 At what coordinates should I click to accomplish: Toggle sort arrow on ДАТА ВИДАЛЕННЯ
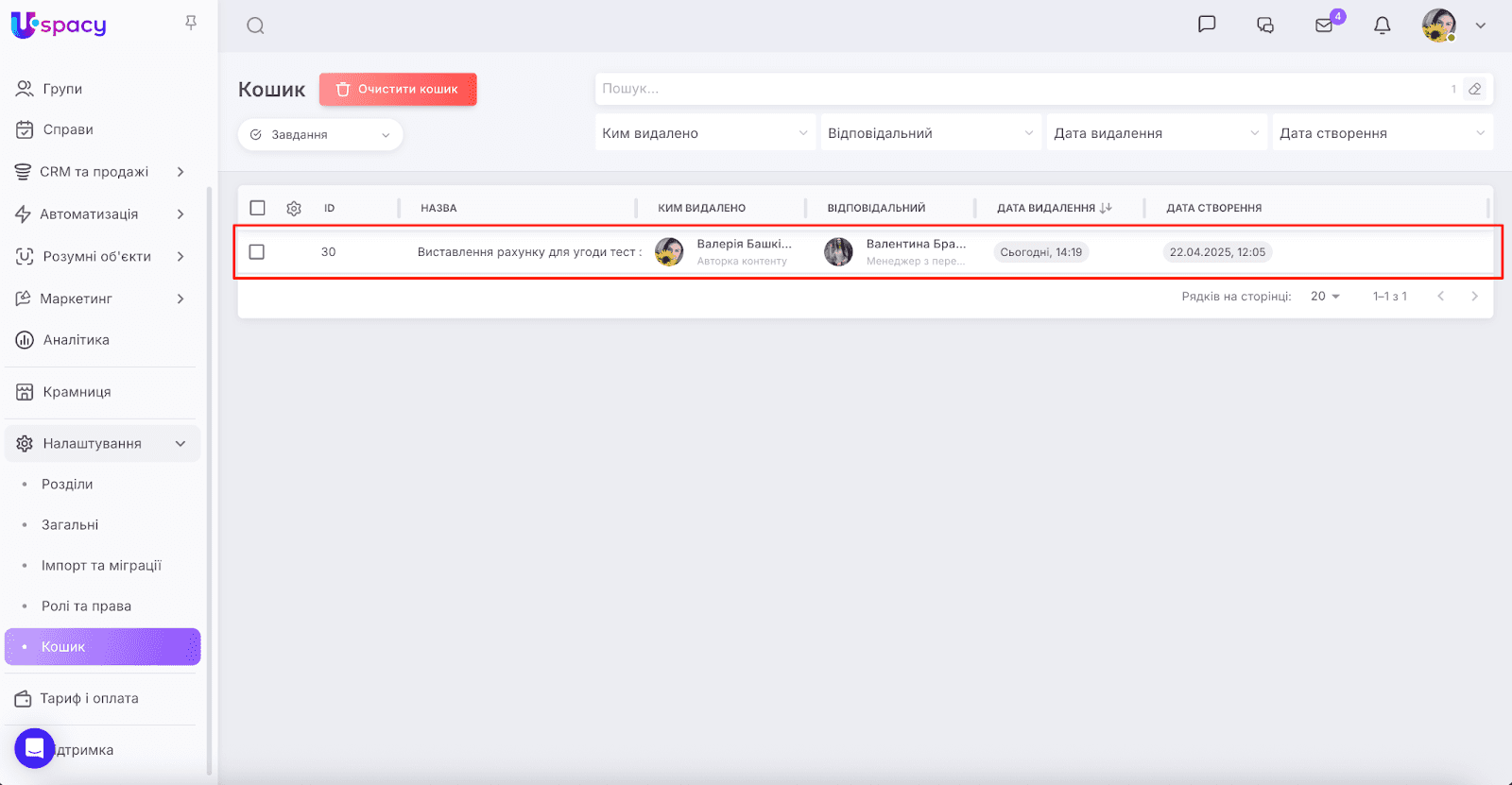click(x=1106, y=208)
